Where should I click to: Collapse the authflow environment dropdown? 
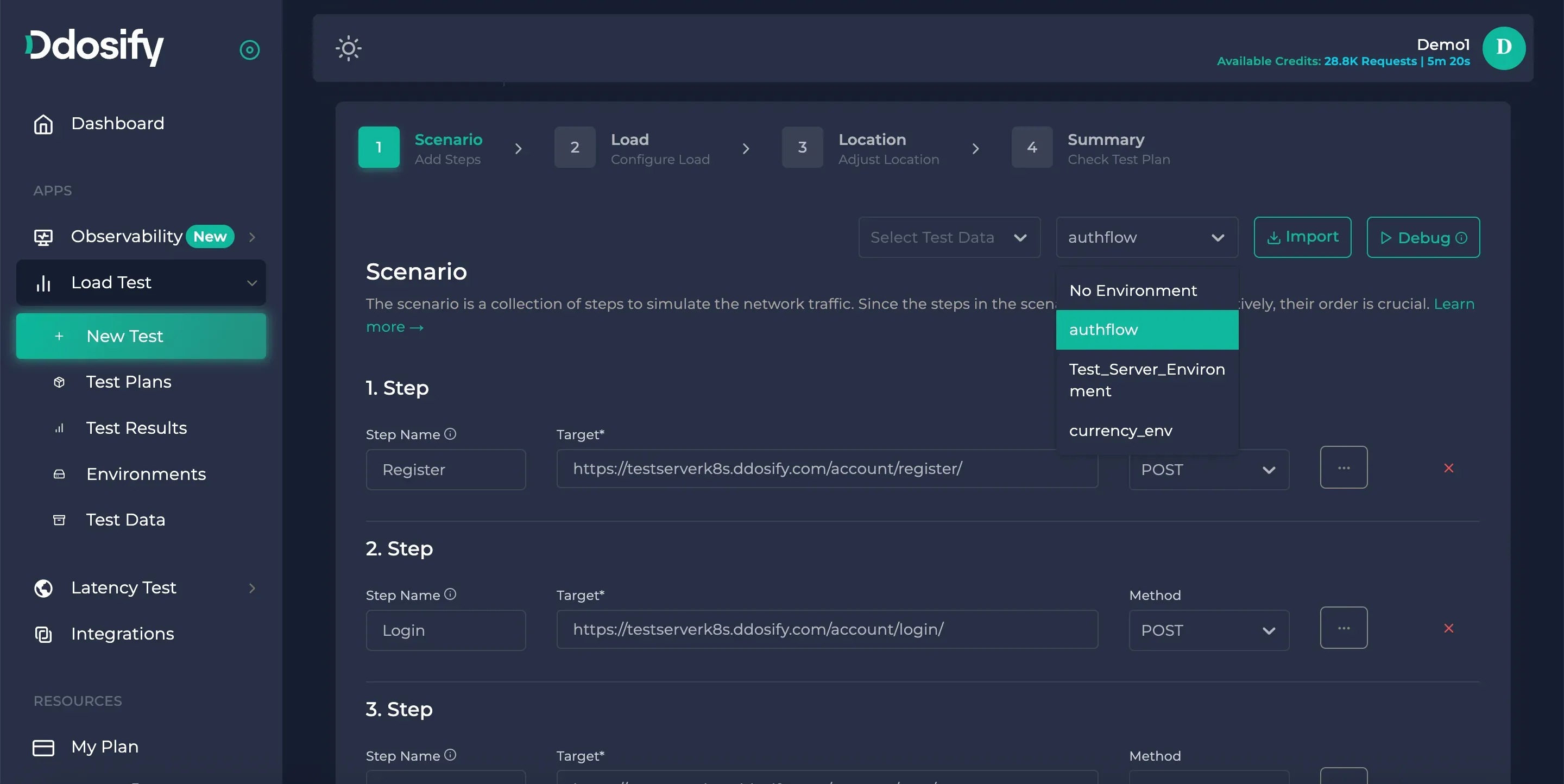pyautogui.click(x=1146, y=237)
